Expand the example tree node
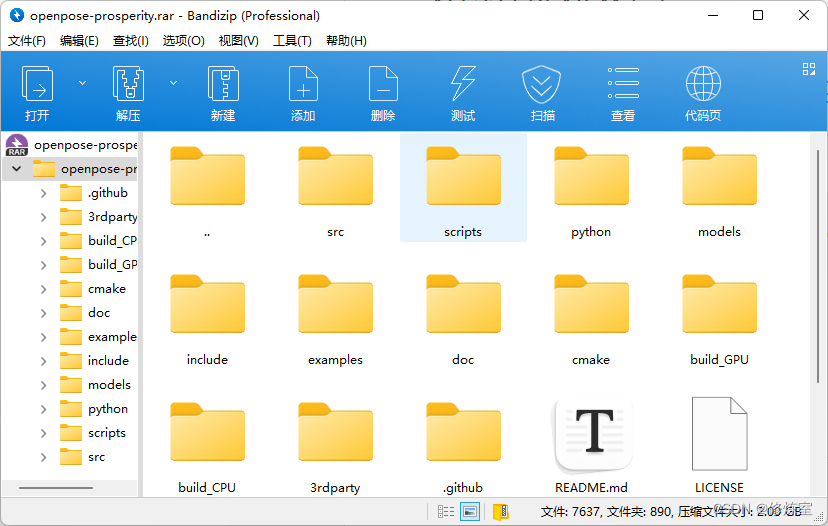The image size is (828, 526). [x=43, y=337]
